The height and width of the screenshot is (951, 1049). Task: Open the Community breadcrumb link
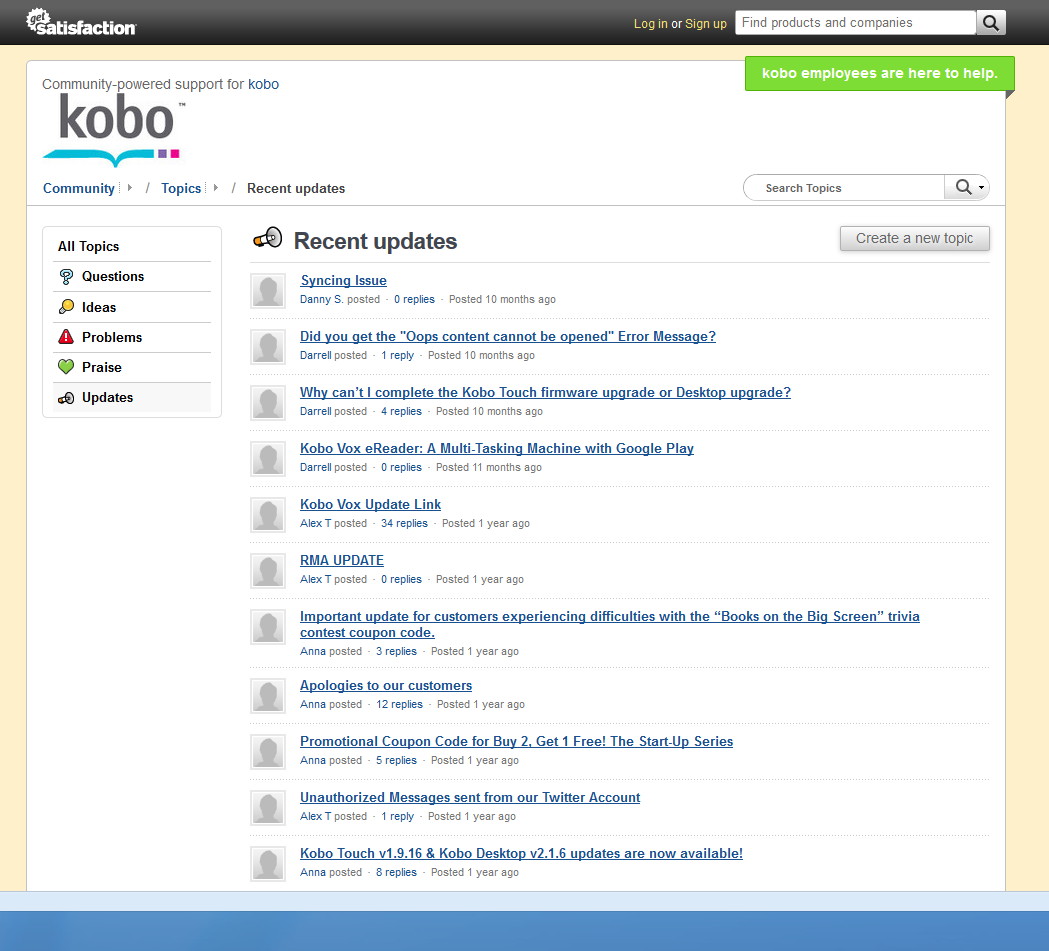tap(78, 189)
